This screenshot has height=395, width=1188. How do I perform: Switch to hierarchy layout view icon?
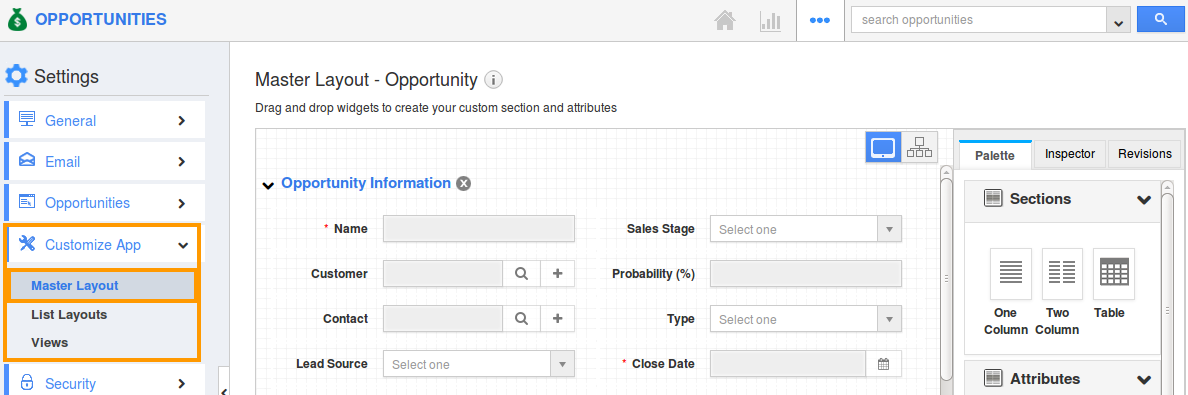920,147
